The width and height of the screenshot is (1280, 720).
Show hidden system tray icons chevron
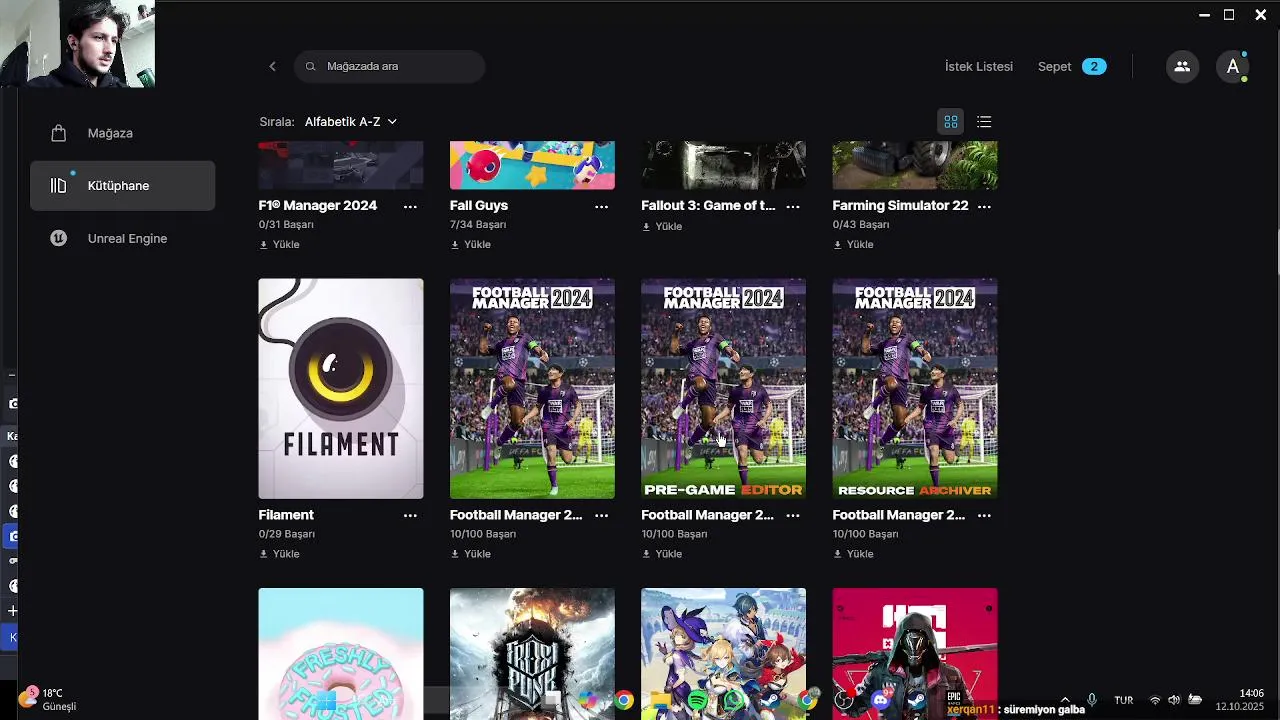1065,700
